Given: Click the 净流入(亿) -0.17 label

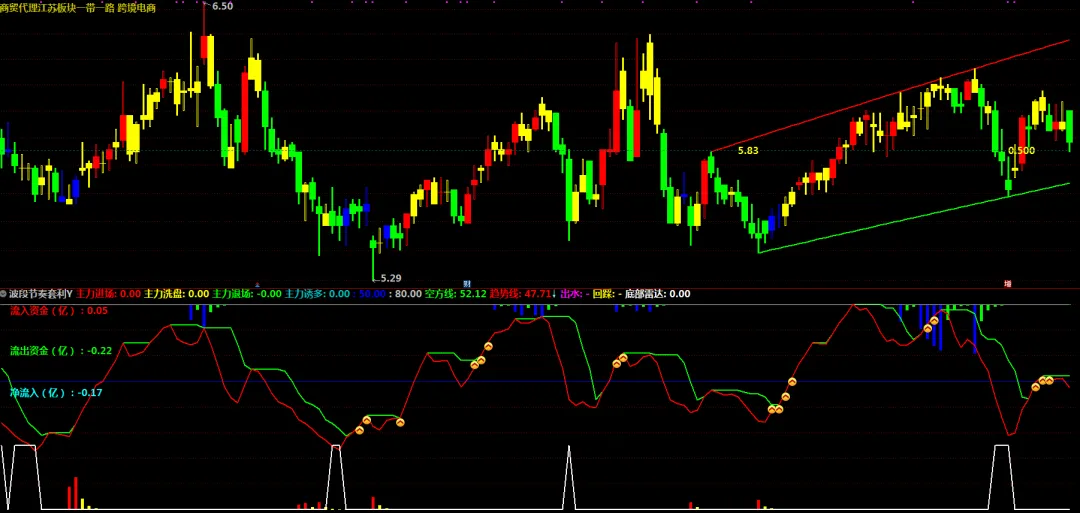Looking at the screenshot, I should coord(56,392).
